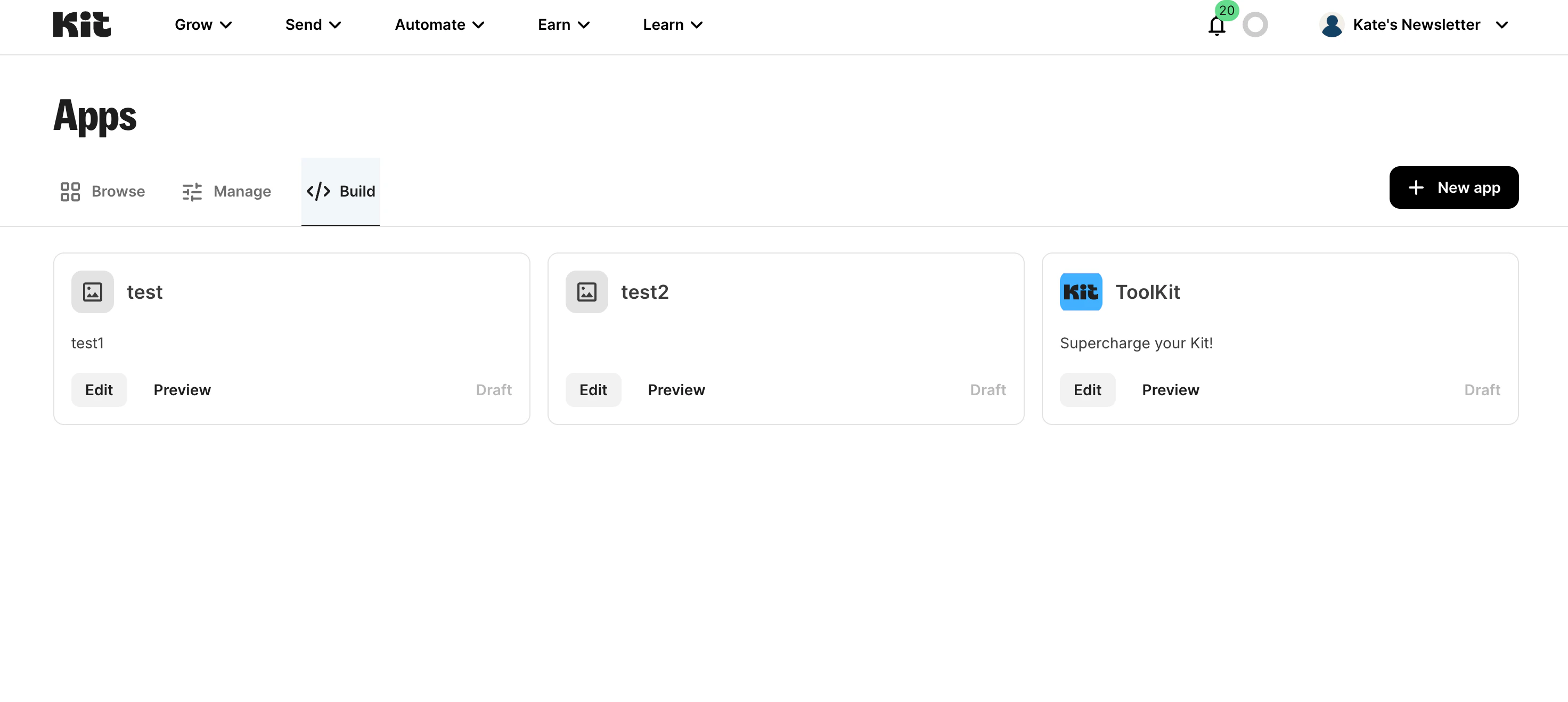
Task: Click the Draft status on ToolKit card
Action: [x=1482, y=390]
